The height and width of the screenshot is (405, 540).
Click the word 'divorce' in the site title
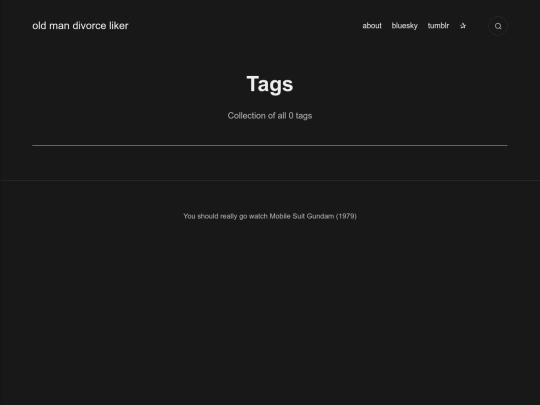[x=89, y=26]
